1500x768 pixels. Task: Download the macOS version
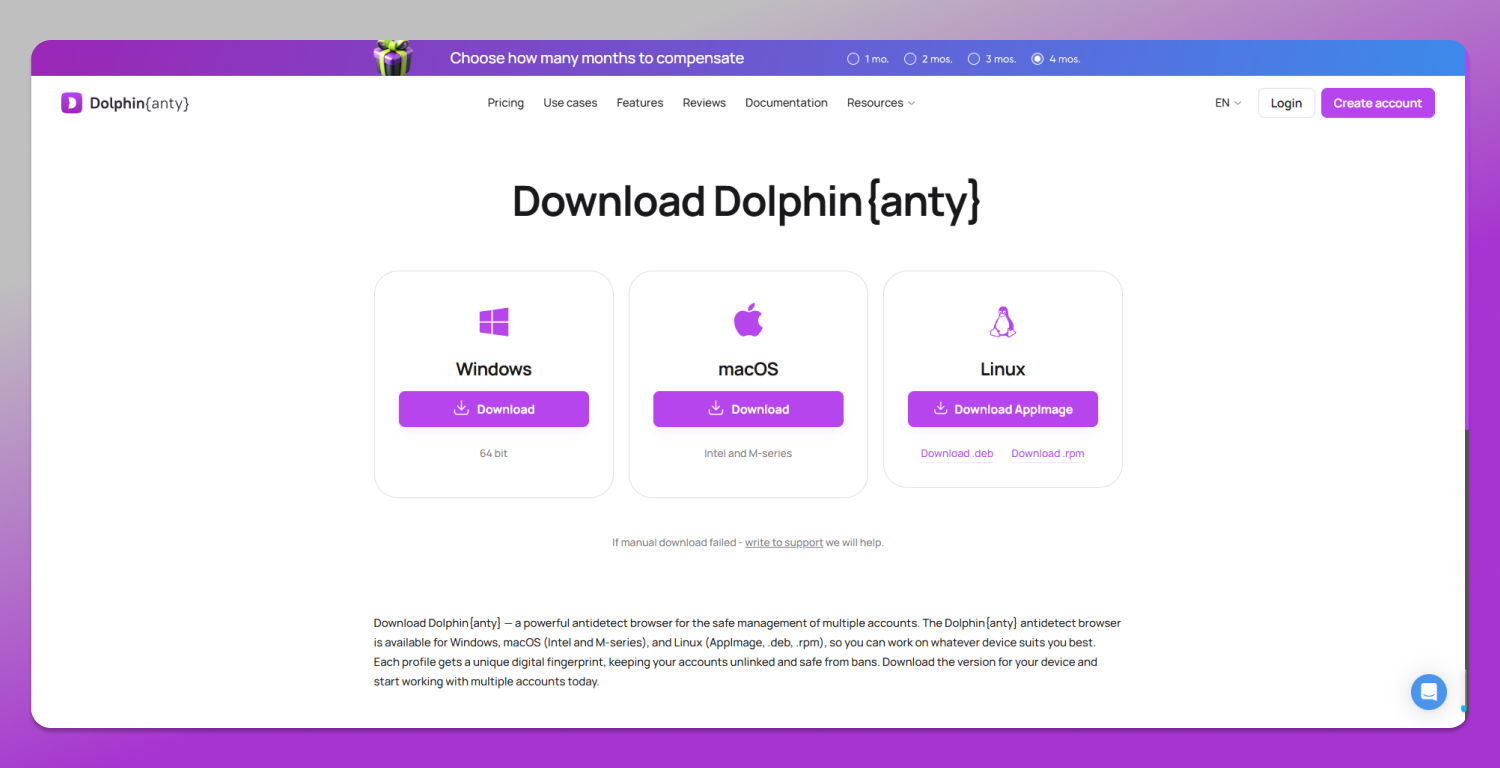point(748,409)
